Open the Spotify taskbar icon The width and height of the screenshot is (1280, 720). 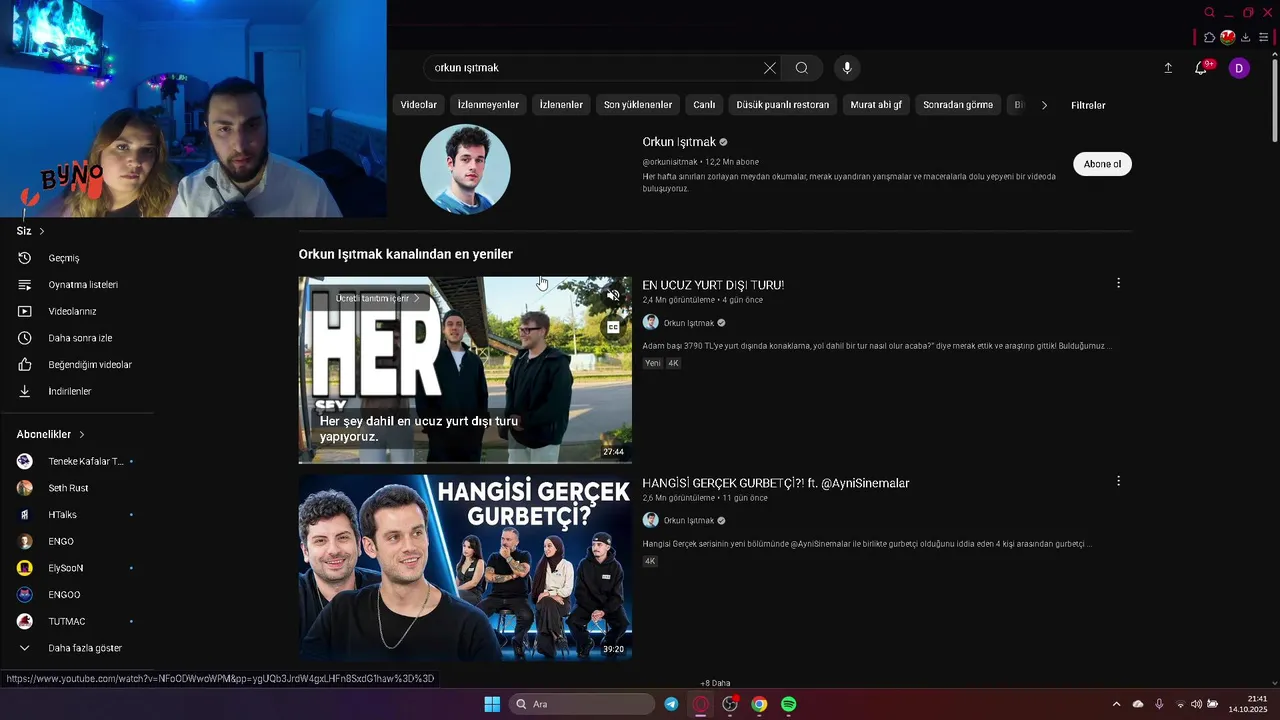[x=788, y=704]
